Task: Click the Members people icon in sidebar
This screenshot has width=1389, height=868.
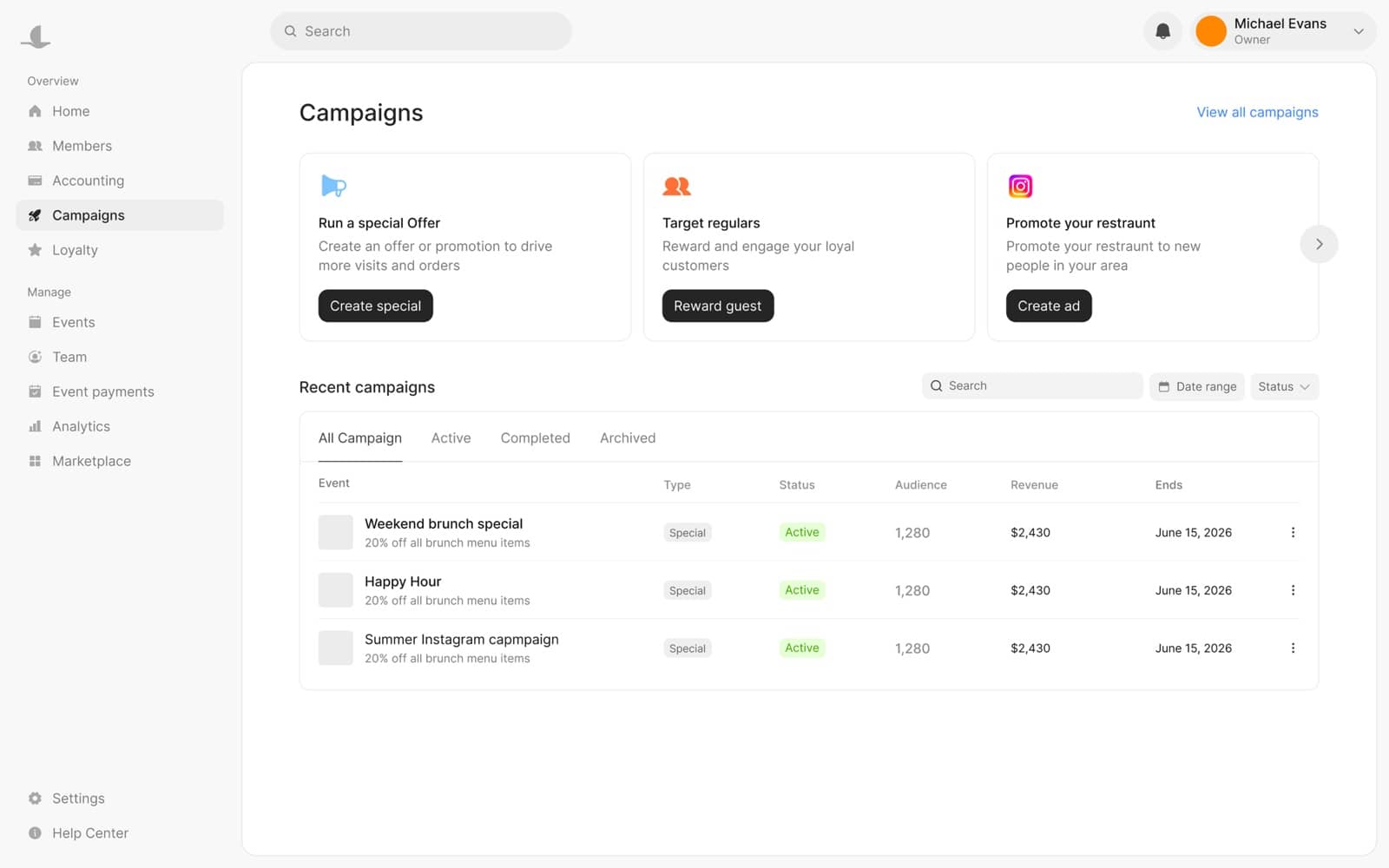Action: tap(35, 146)
